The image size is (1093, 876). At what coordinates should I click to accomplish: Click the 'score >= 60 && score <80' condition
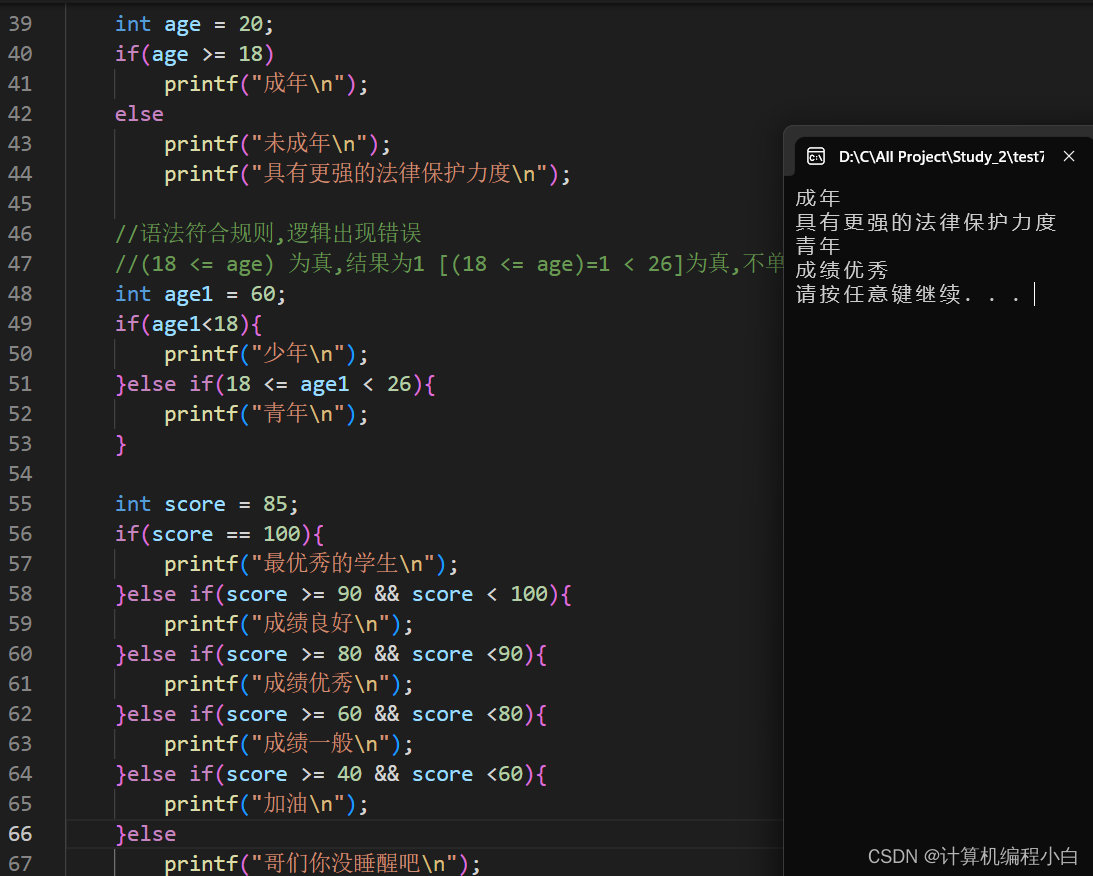click(x=374, y=714)
